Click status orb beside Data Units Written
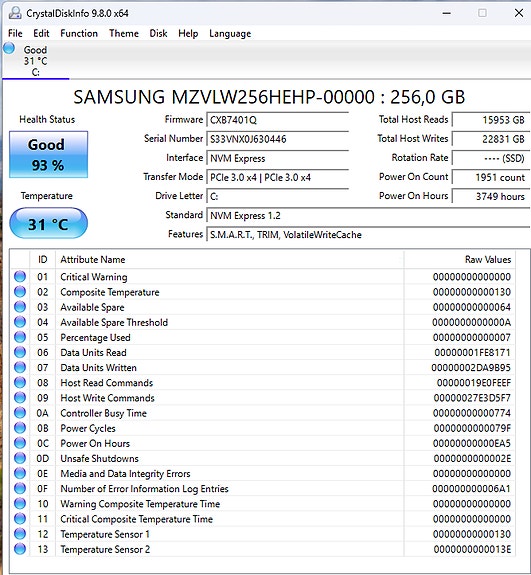 (20, 367)
